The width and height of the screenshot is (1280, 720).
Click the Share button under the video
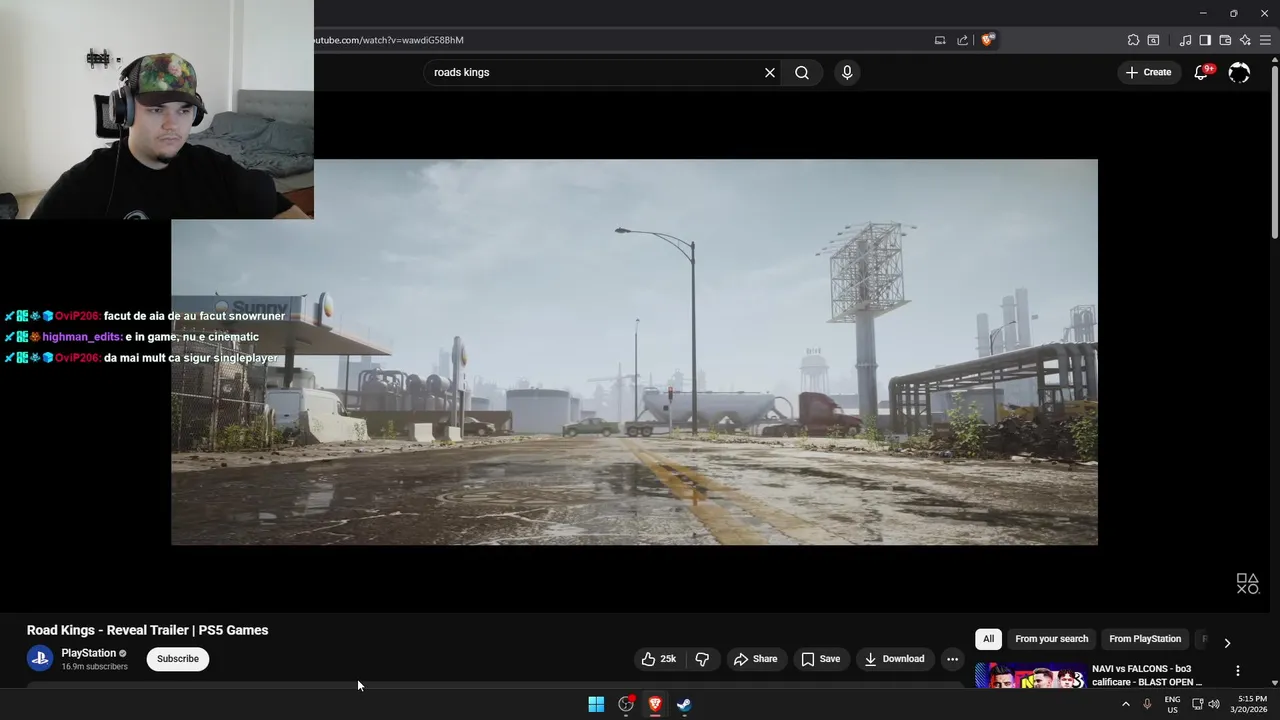pyautogui.click(x=755, y=659)
